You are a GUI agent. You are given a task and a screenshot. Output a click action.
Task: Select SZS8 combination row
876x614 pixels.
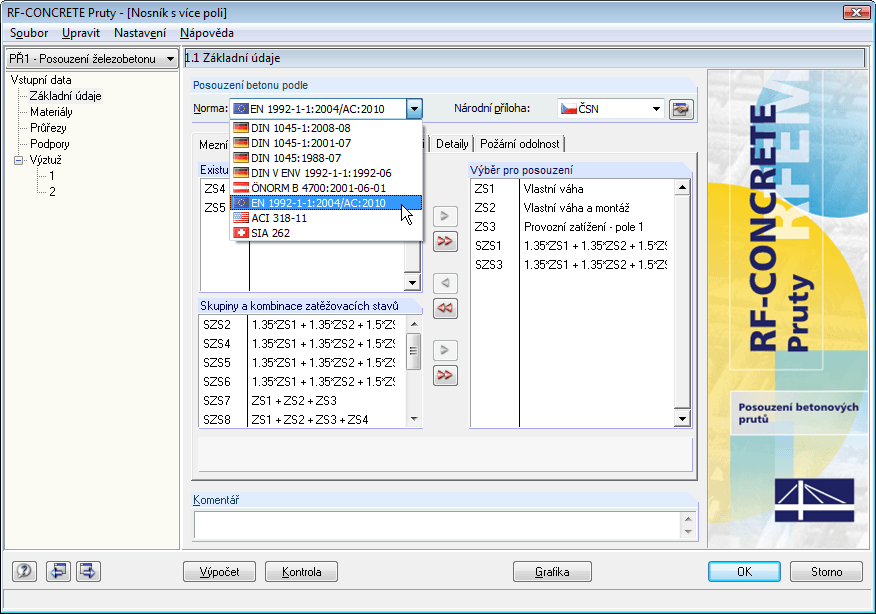click(x=303, y=419)
